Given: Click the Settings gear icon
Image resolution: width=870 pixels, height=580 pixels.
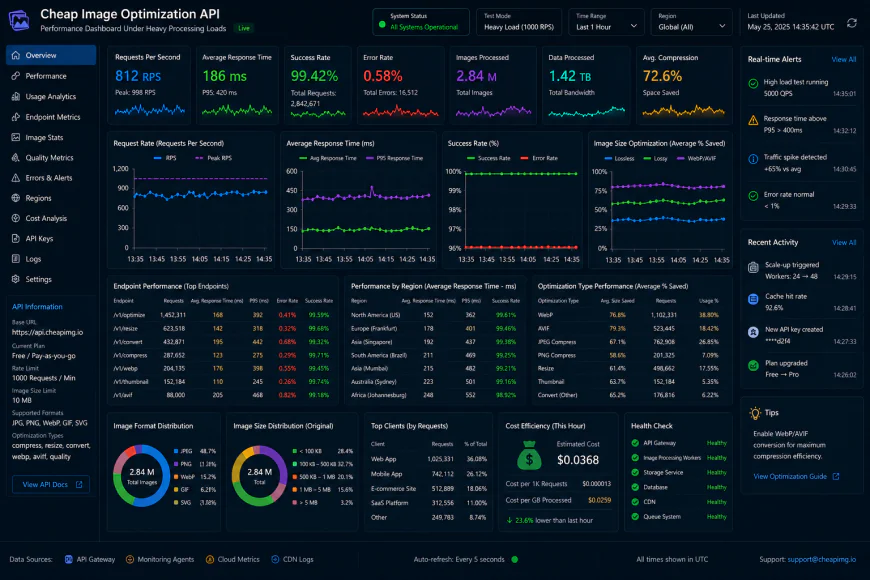Looking at the screenshot, I should [16, 279].
